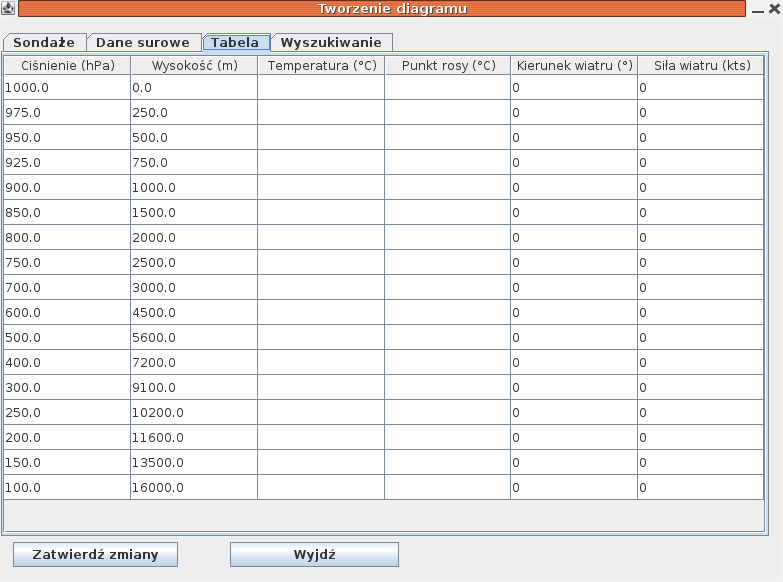This screenshot has height=582, width=783.
Task: Click the Wysokość (m) column header
Action: 194,65
